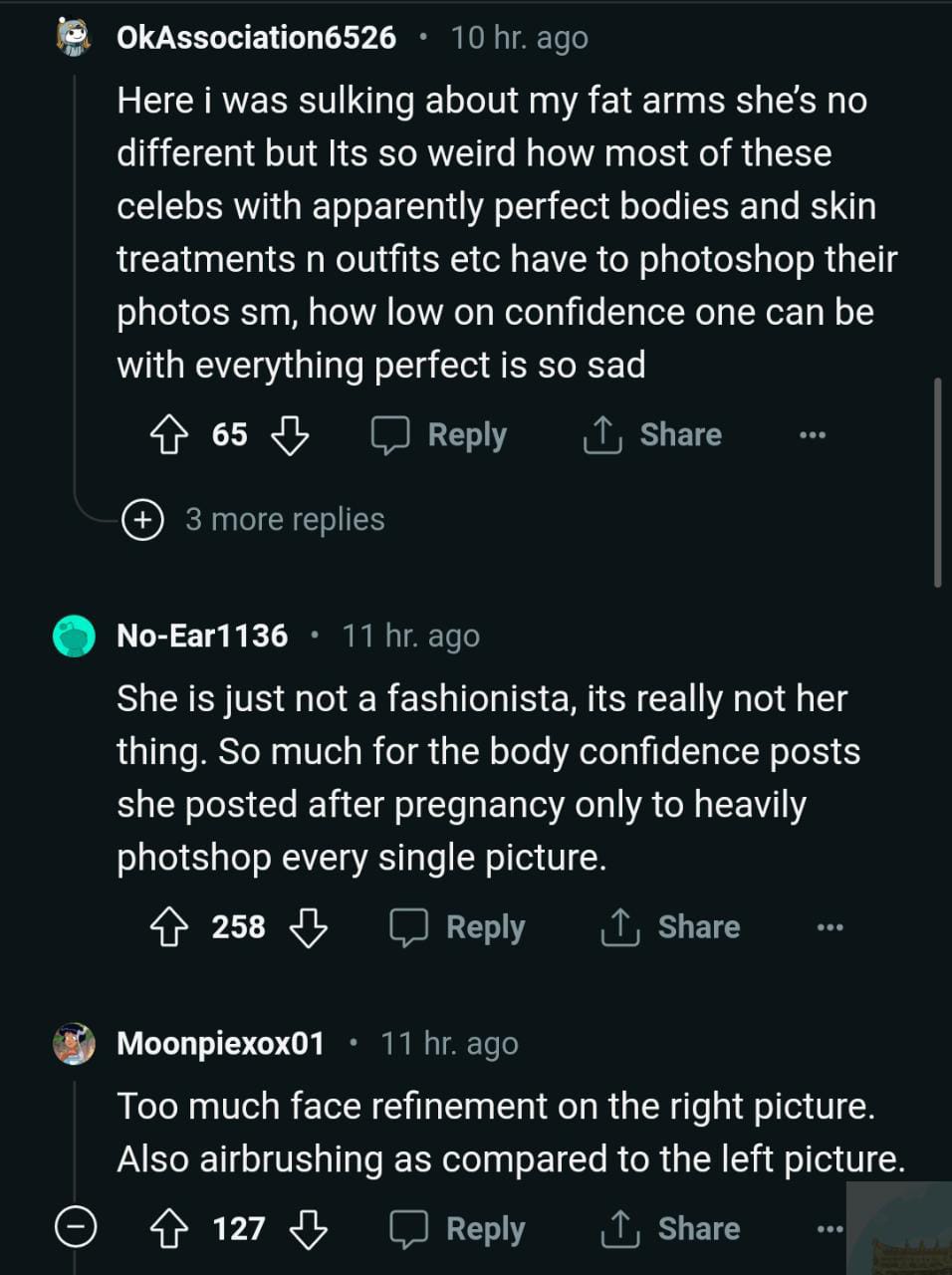Upvote OkAssociation6526's comment
Image resolution: width=952 pixels, height=1275 pixels.
[168, 435]
